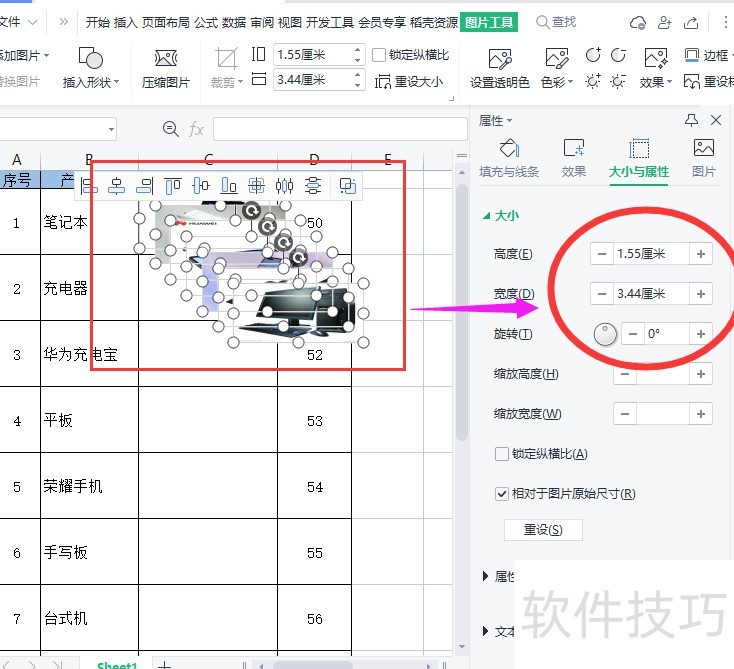Center selected pictures horizontally
Screen dimensions: 734x669
coord(117,185)
